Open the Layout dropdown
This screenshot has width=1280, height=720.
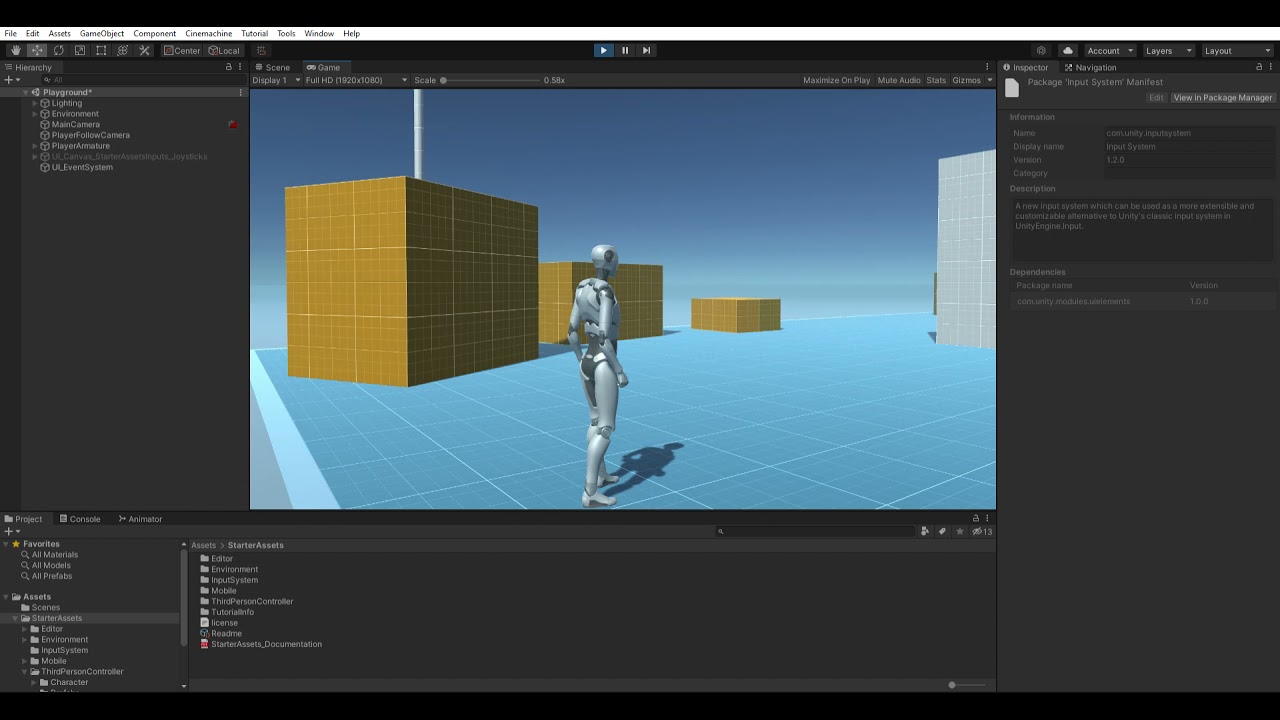[1236, 50]
